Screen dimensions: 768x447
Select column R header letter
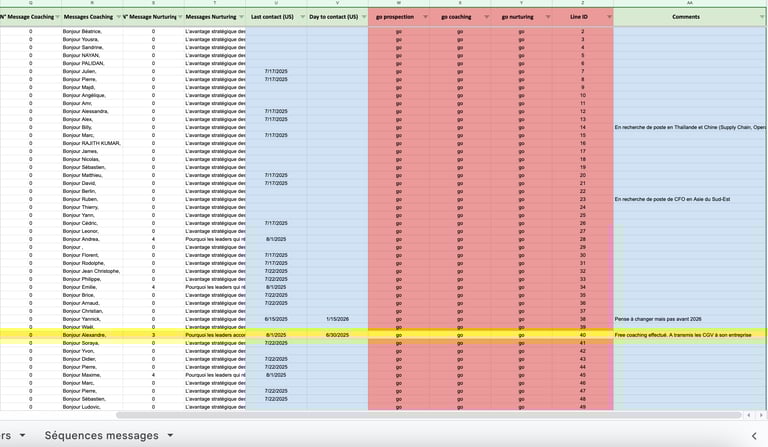(x=92, y=3)
